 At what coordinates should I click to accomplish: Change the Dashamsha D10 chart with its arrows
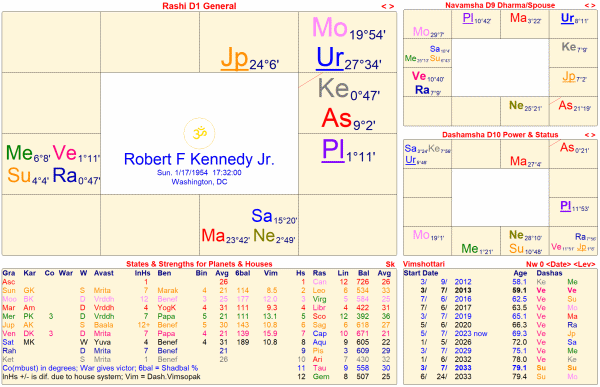tap(590, 135)
